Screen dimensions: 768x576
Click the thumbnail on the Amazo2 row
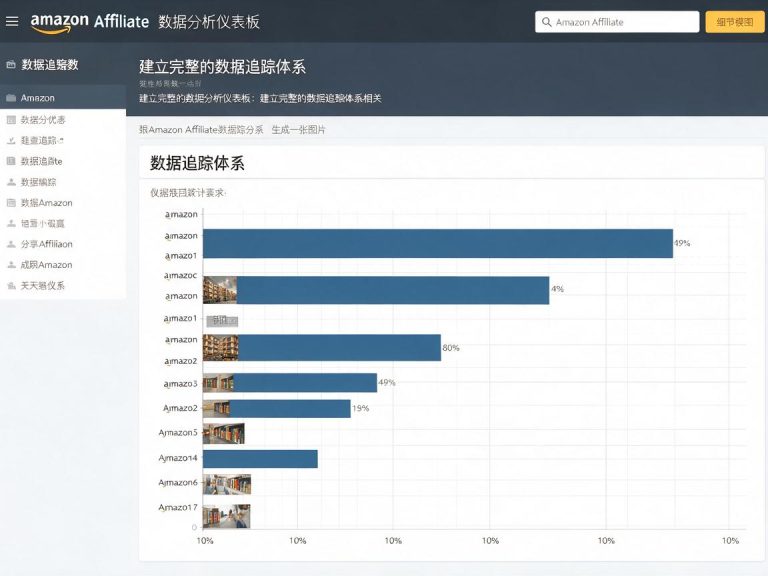(216, 409)
